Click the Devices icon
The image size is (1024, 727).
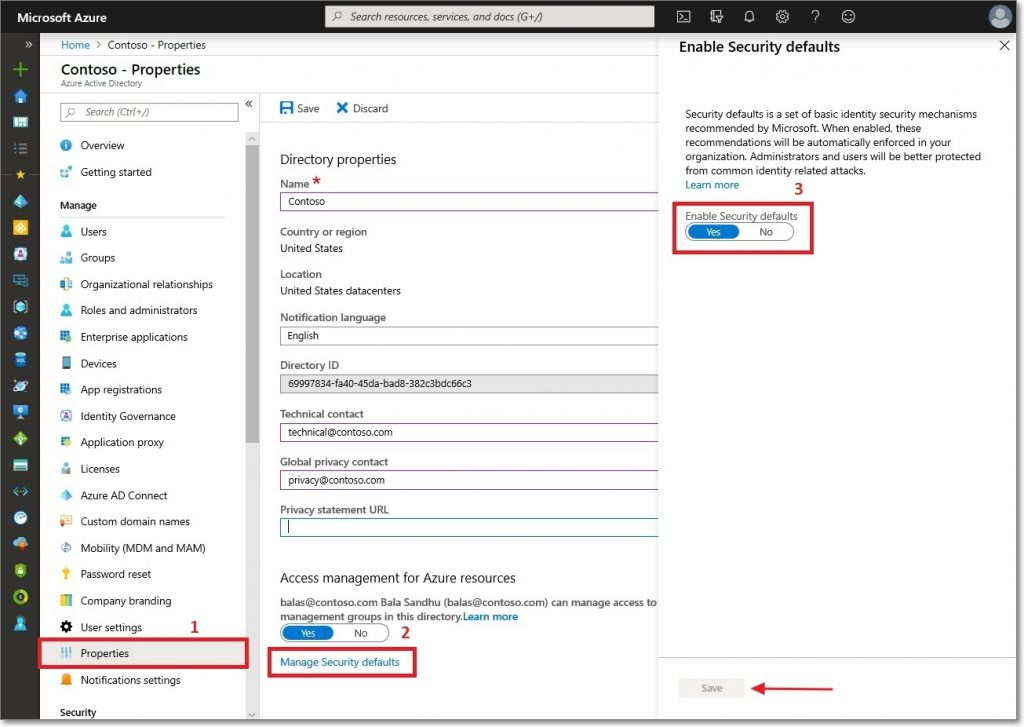point(66,363)
